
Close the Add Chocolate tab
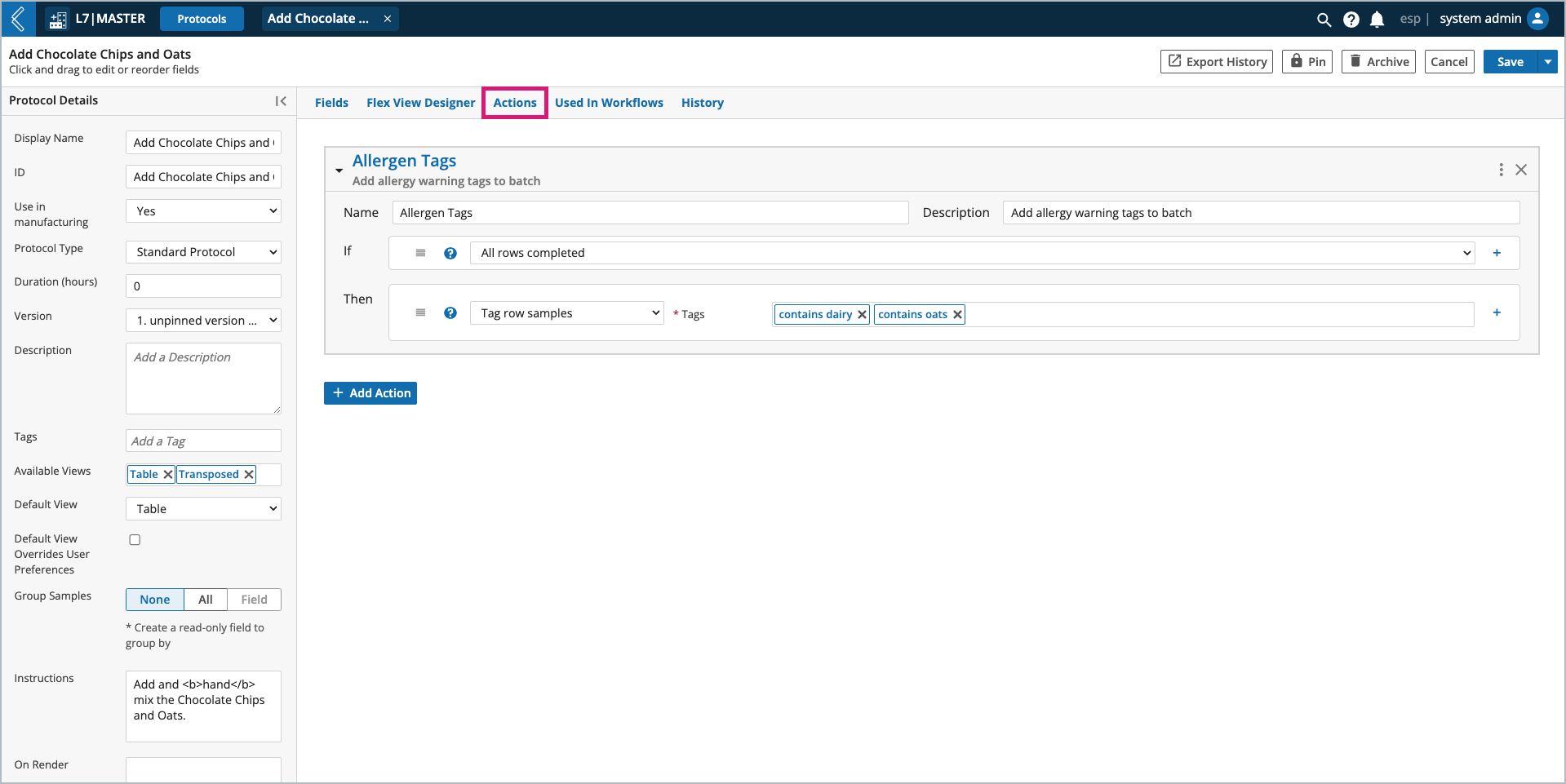388,19
